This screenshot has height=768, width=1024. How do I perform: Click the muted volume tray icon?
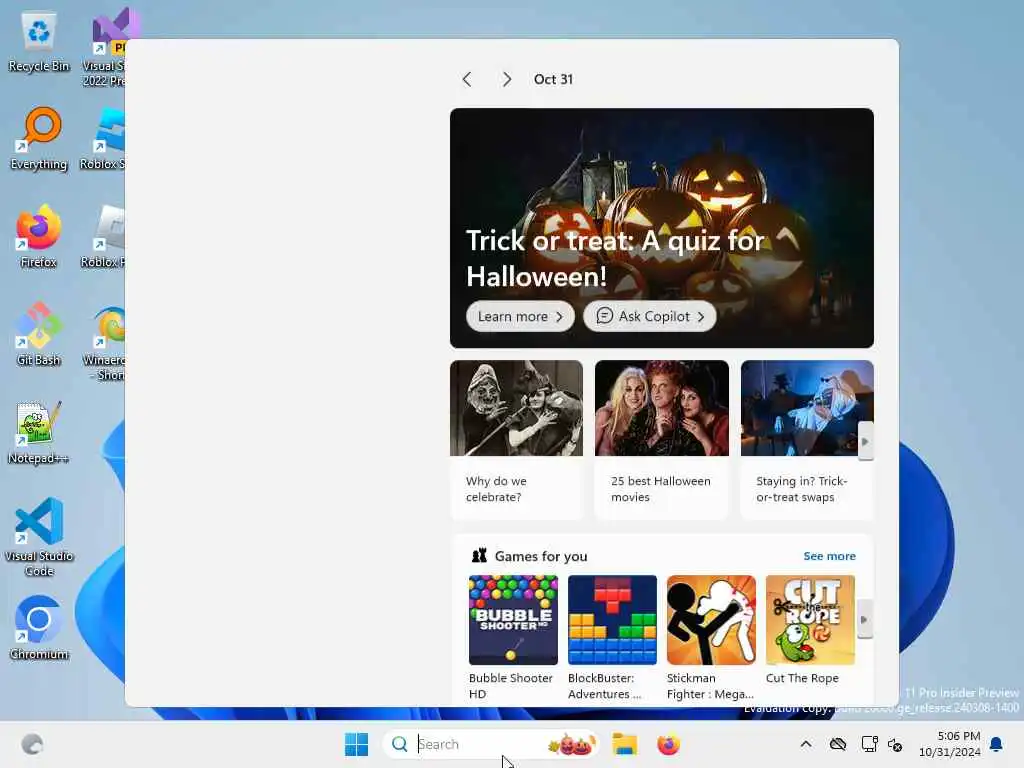[x=895, y=744]
